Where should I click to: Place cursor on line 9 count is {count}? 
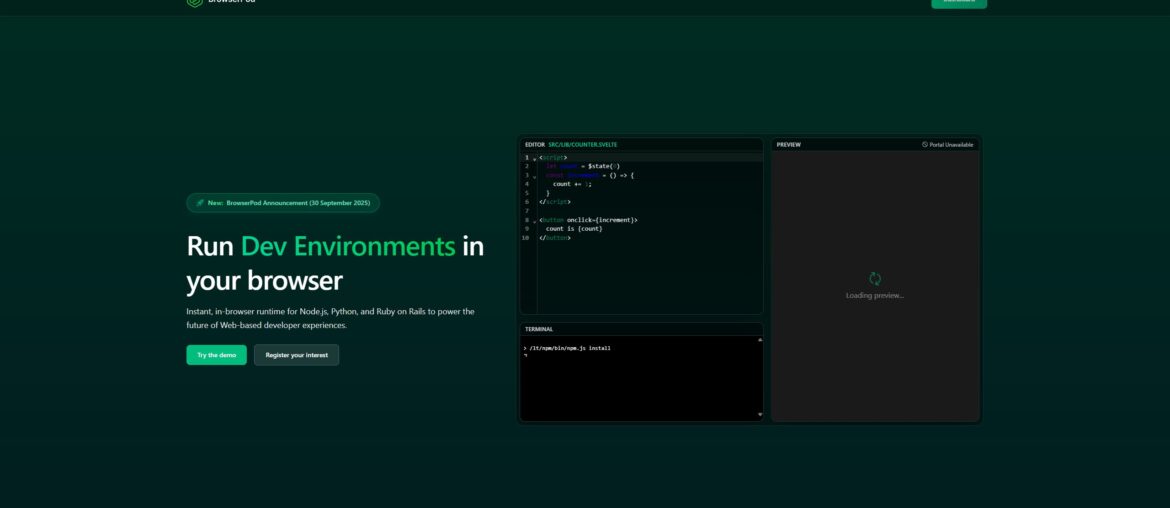point(574,229)
